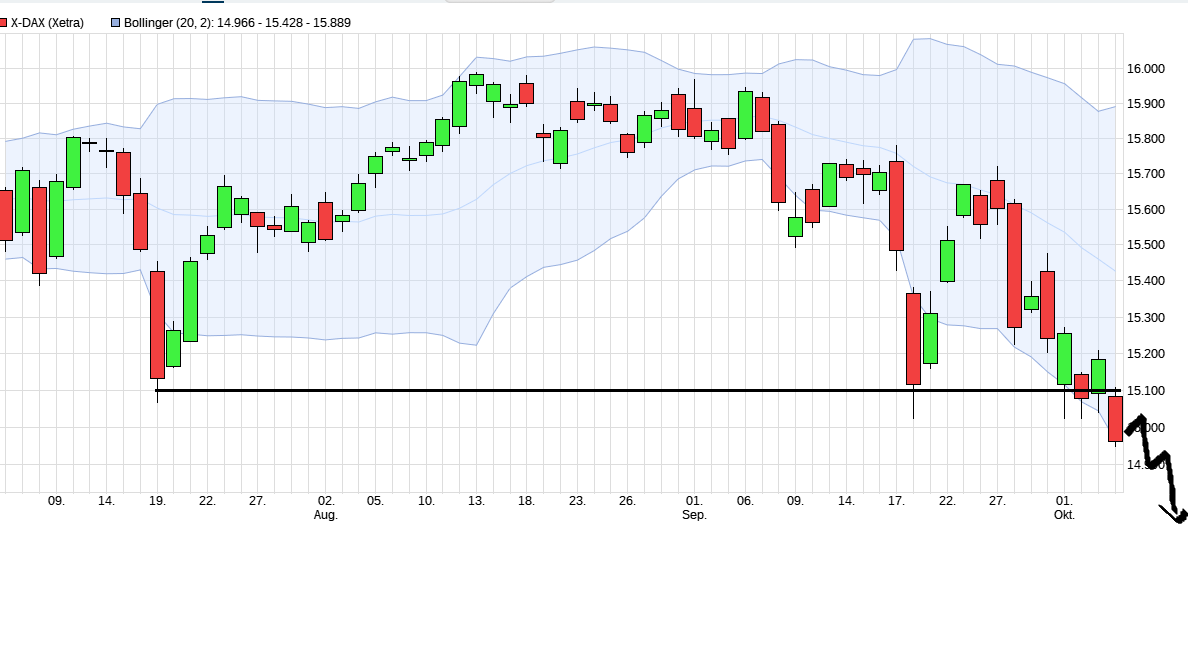1188x648 pixels.
Task: Click the 16.000 price axis label
Action: [x=1146, y=69]
